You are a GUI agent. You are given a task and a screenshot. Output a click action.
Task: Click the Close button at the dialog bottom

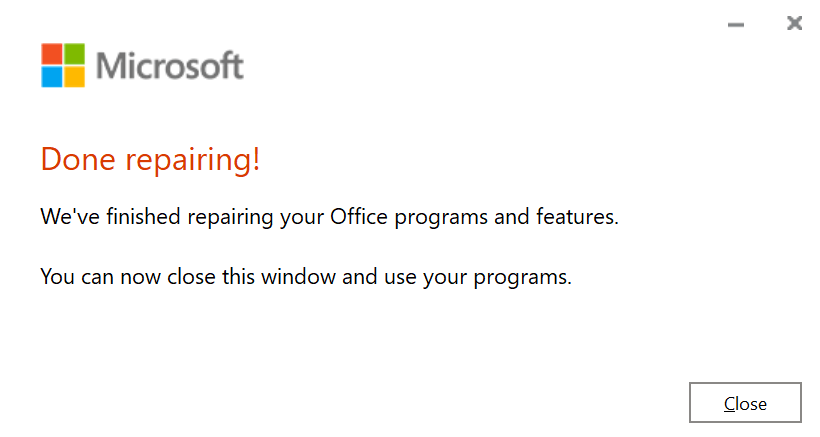[745, 403]
